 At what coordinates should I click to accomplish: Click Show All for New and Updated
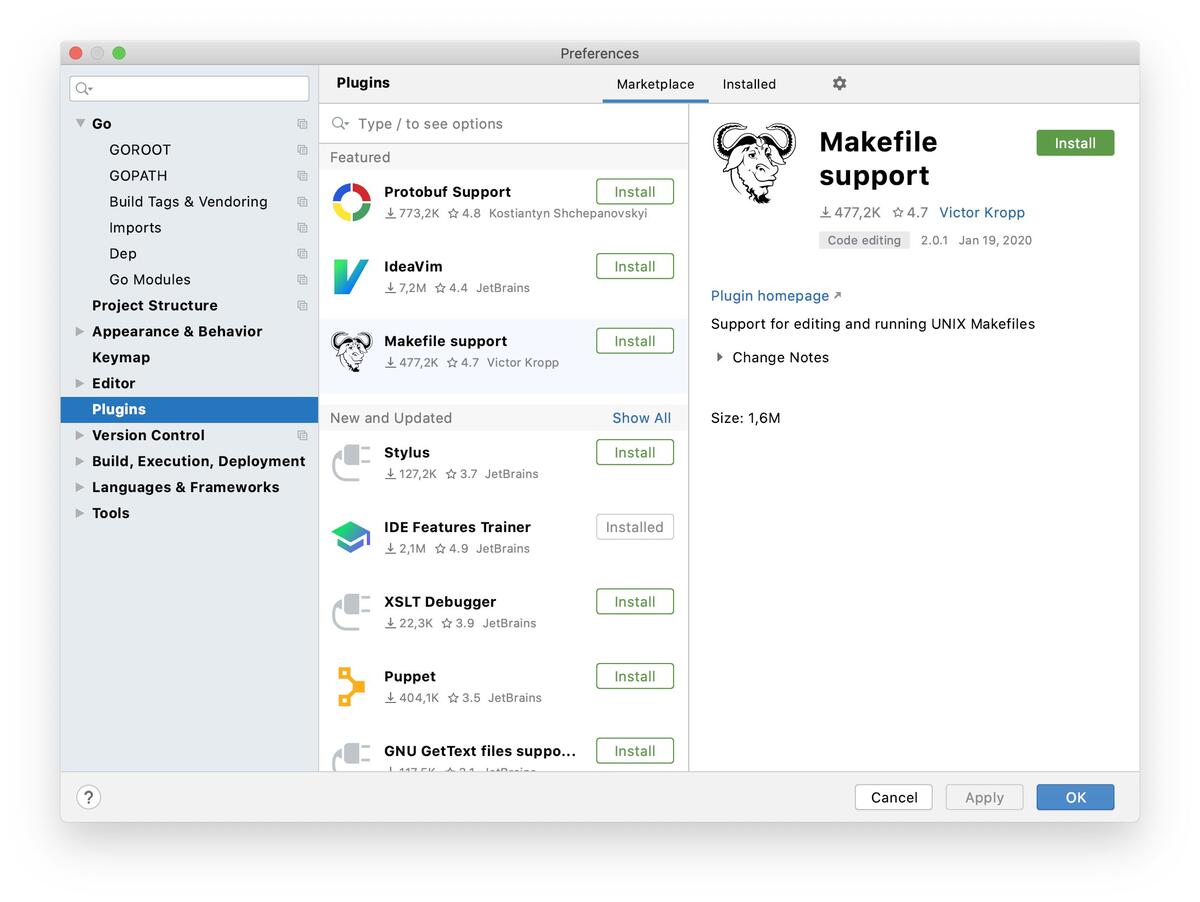click(641, 418)
